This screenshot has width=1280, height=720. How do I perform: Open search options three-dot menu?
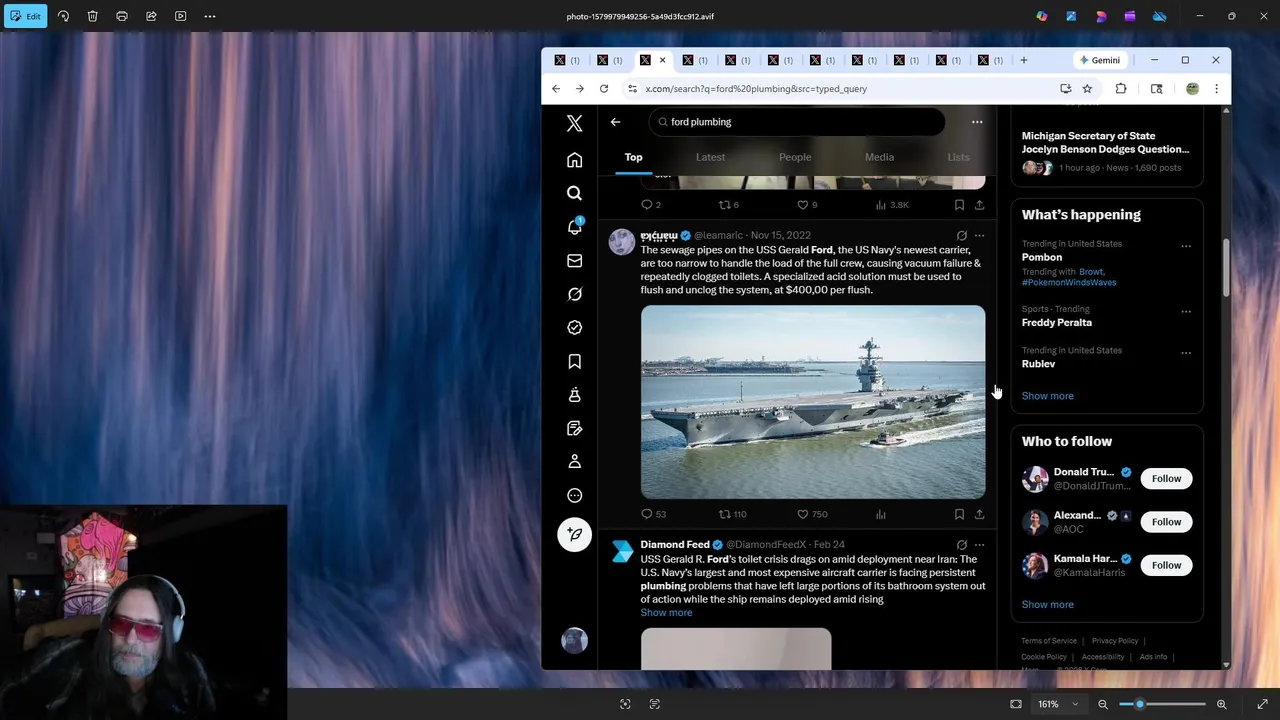977,122
